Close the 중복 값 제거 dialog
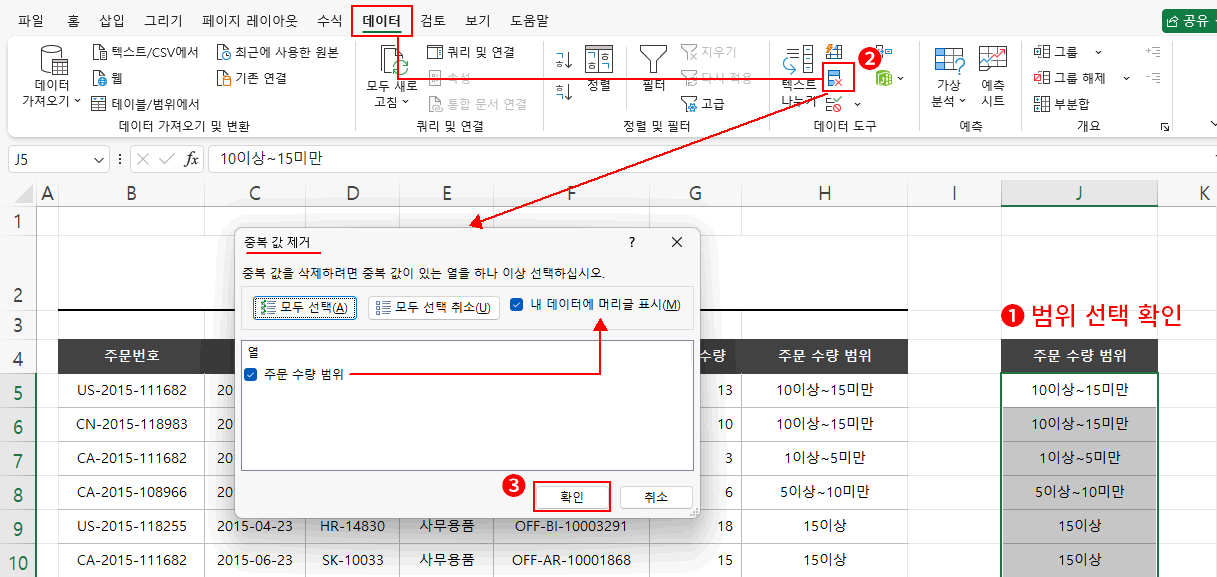Viewport: 1217px width, 577px height. click(x=677, y=242)
